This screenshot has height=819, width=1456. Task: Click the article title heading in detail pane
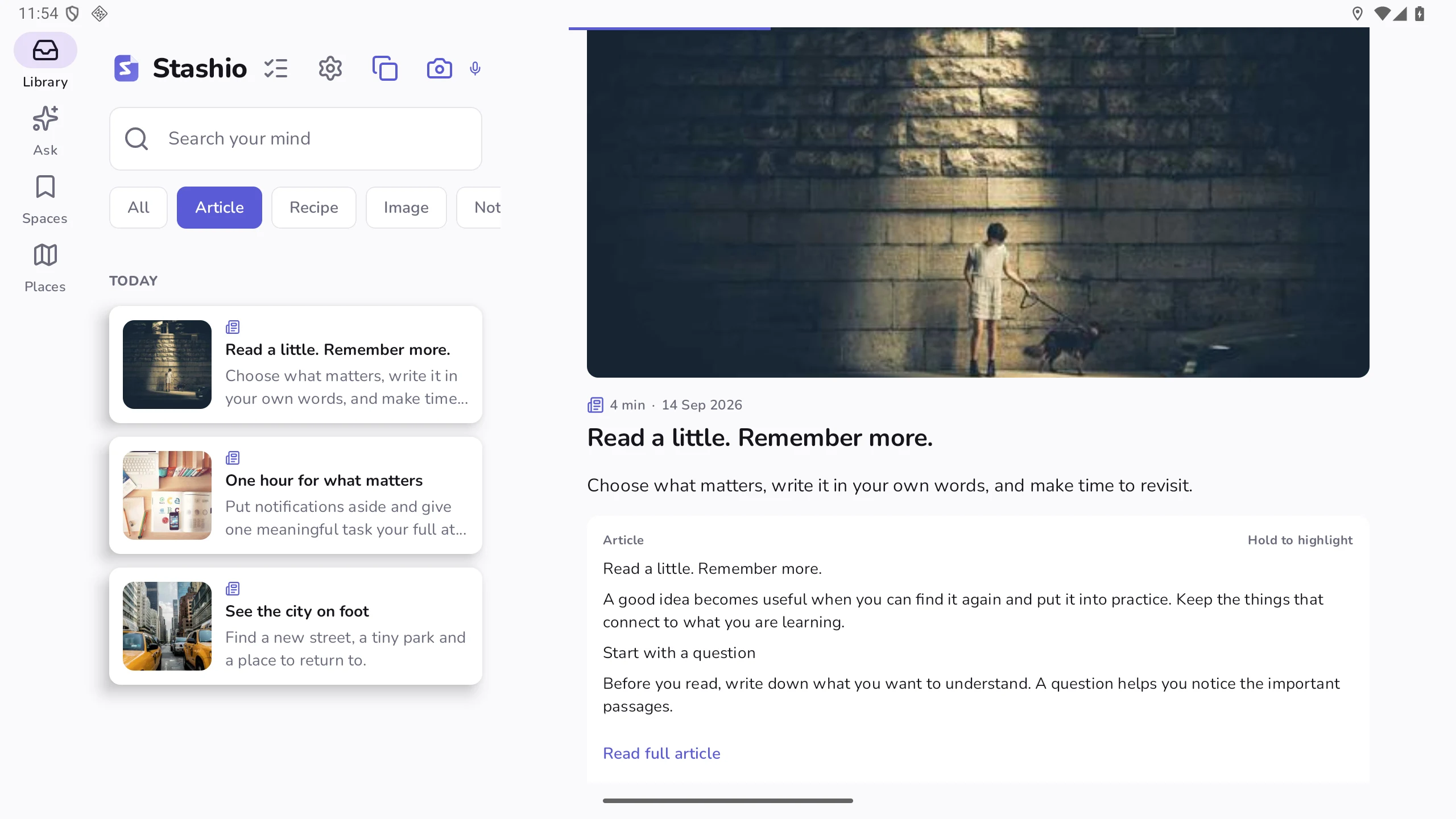pyautogui.click(x=760, y=438)
